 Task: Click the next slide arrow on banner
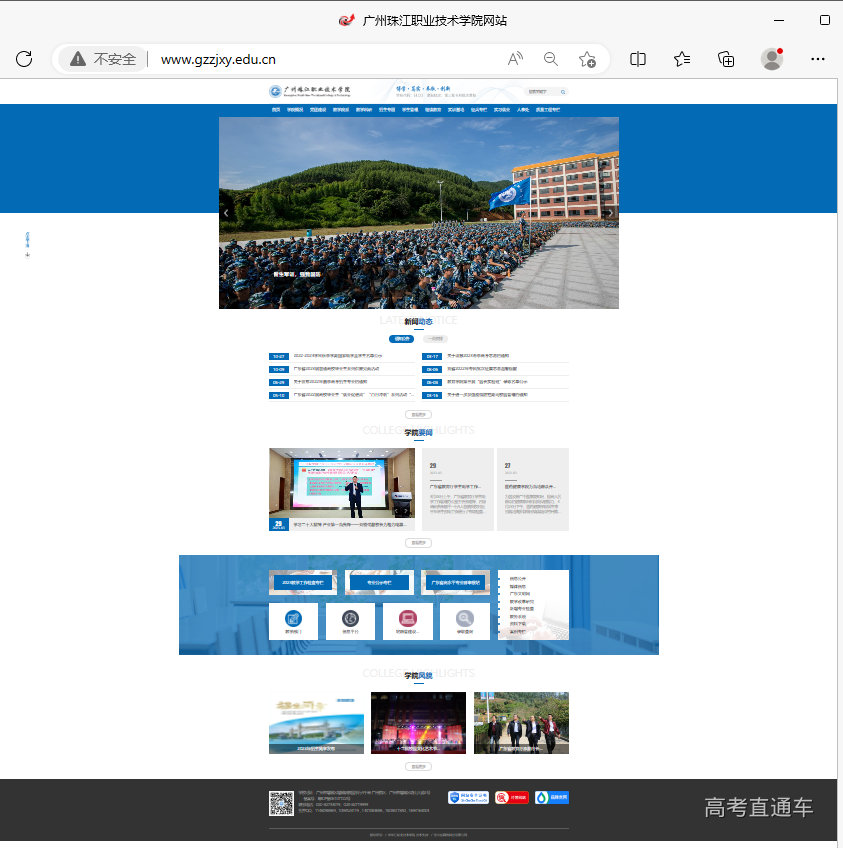(x=610, y=213)
